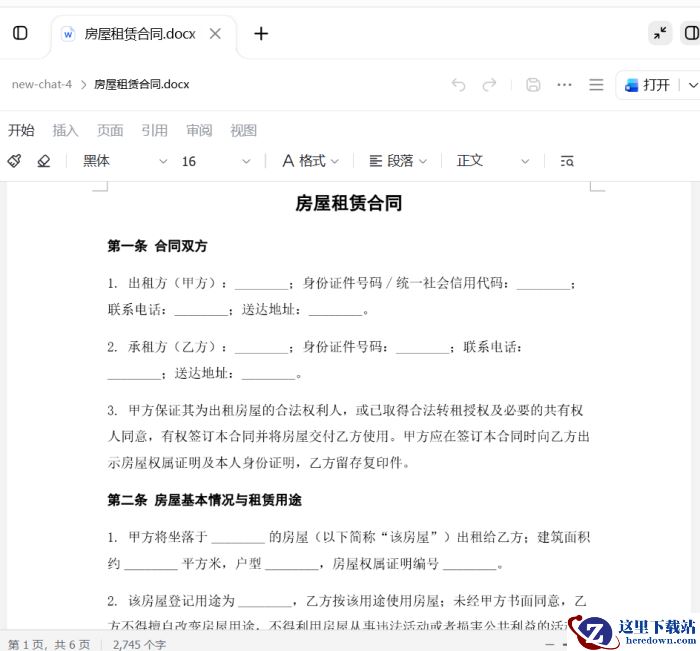Click the word count 2,745 个字

tap(139, 644)
